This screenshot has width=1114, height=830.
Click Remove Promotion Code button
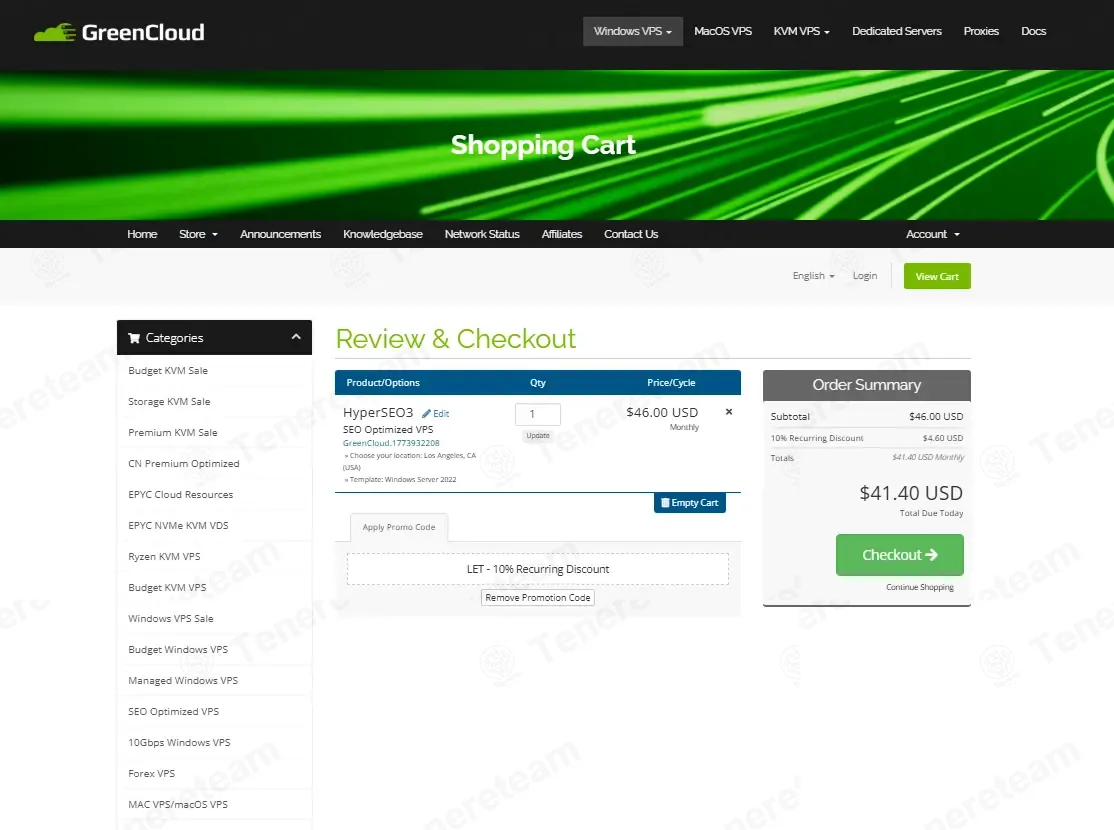538,598
